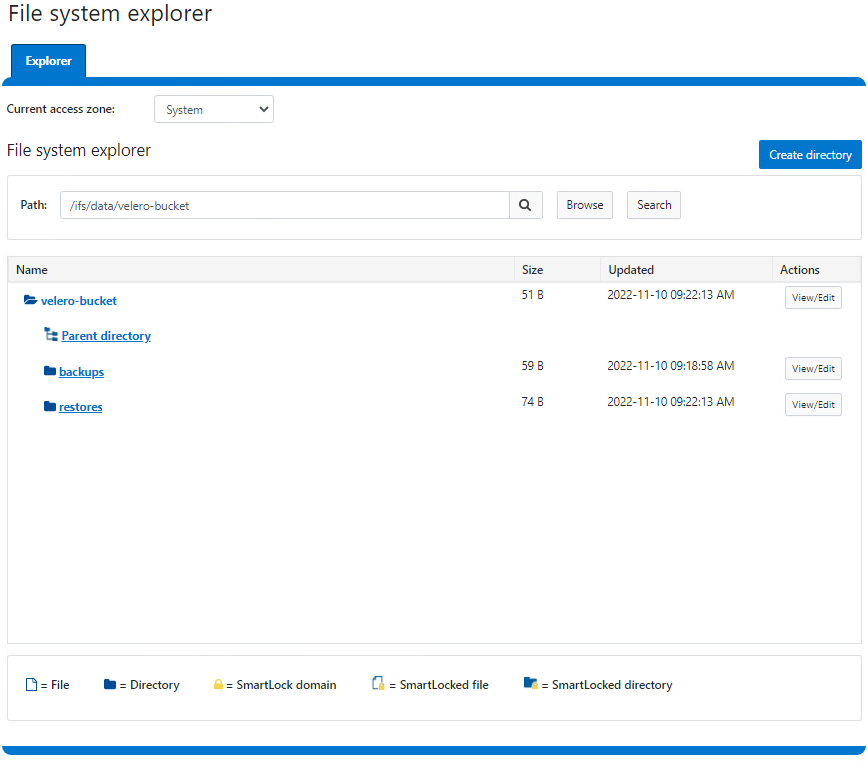Click the Parent directory navigation icon
The height and width of the screenshot is (761, 868).
pos(51,335)
